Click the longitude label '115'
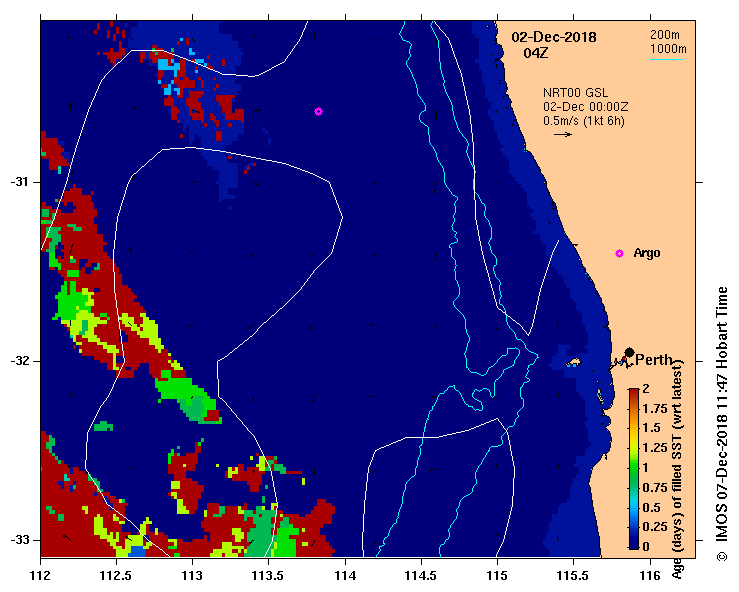This screenshot has width=739, height=592. coord(497,575)
